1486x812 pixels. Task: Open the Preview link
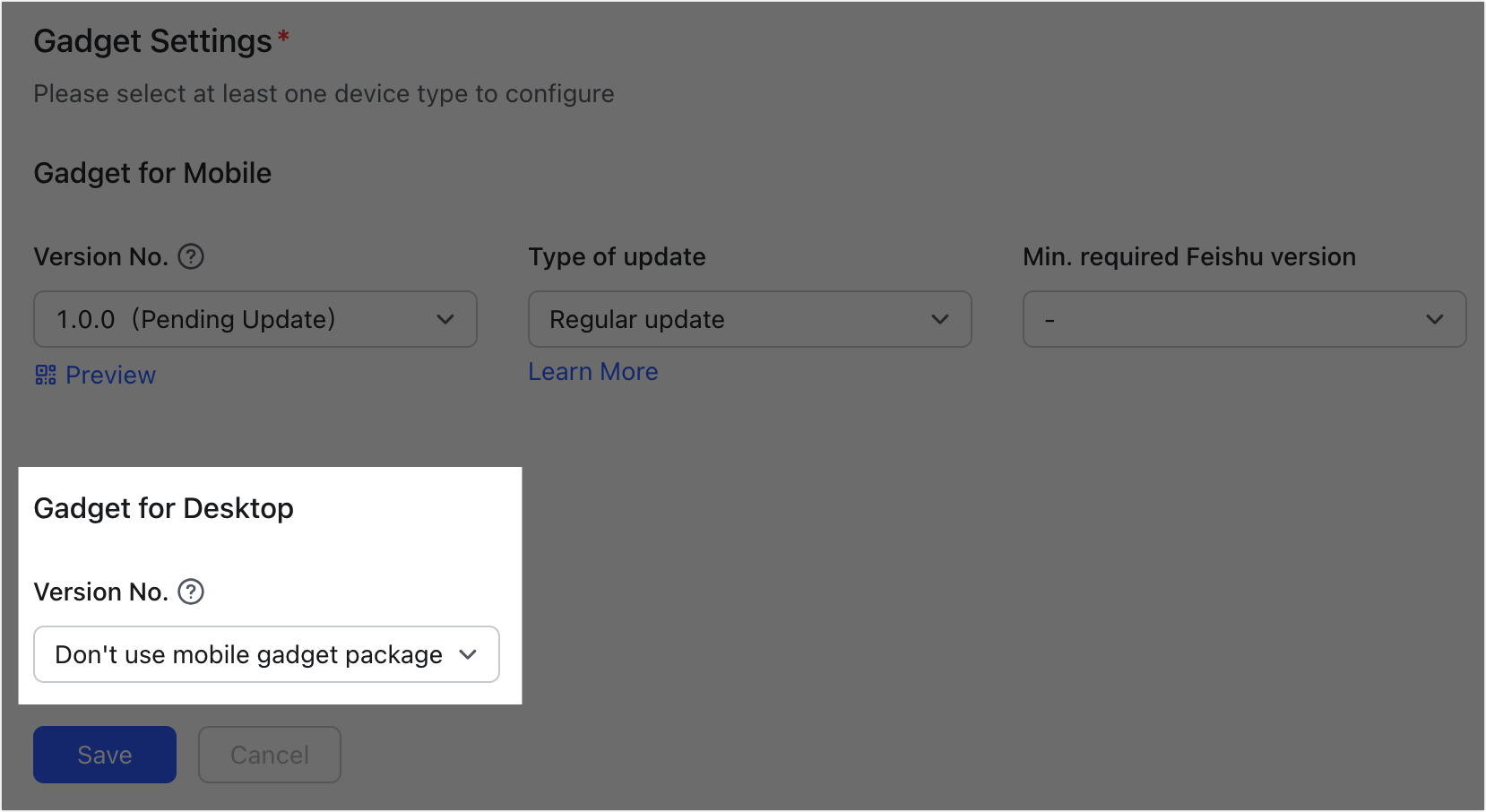point(110,376)
